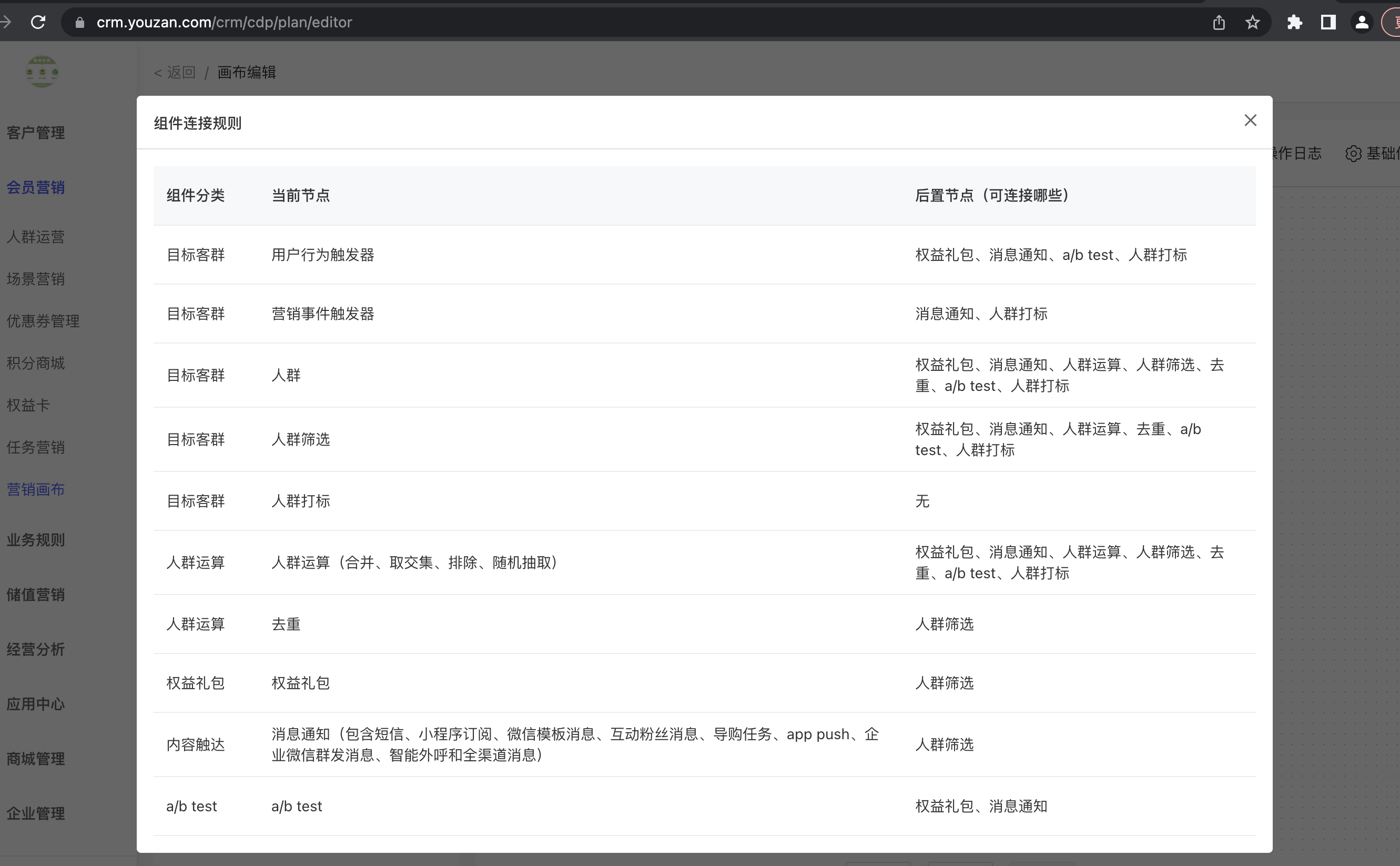Image resolution: width=1400 pixels, height=866 pixels.
Task: Click the lock icon in address bar
Action: point(80,22)
